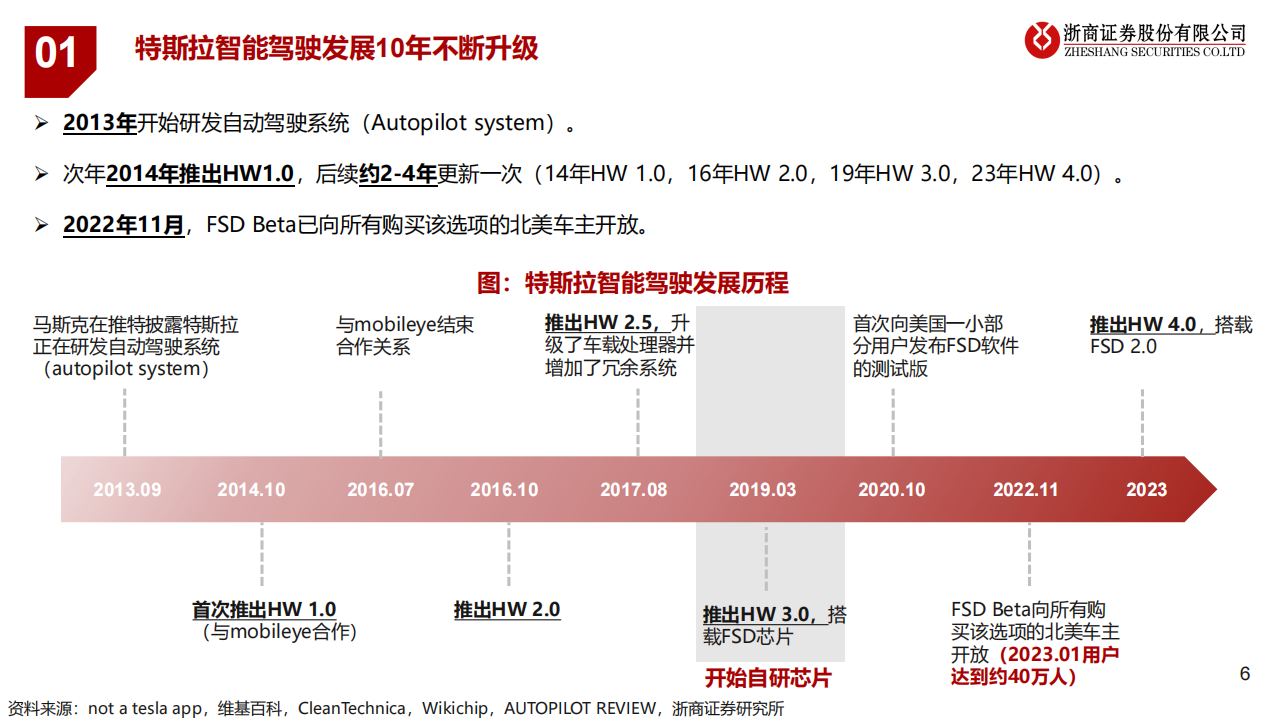This screenshot has height=720, width=1280.
Task: Select timeline marker 2016.10
Action: pyautogui.click(x=504, y=490)
